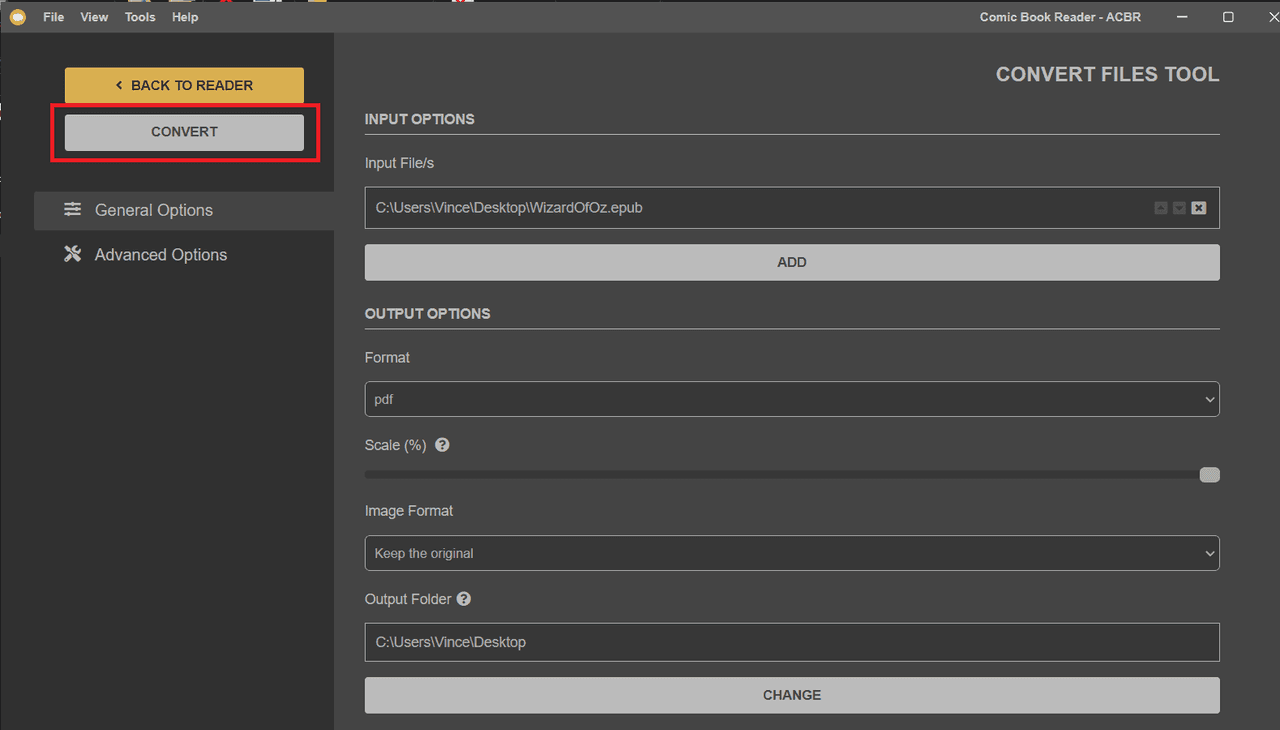Click the move-down arrow beside the input file
The height and width of the screenshot is (730, 1280).
1179,207
